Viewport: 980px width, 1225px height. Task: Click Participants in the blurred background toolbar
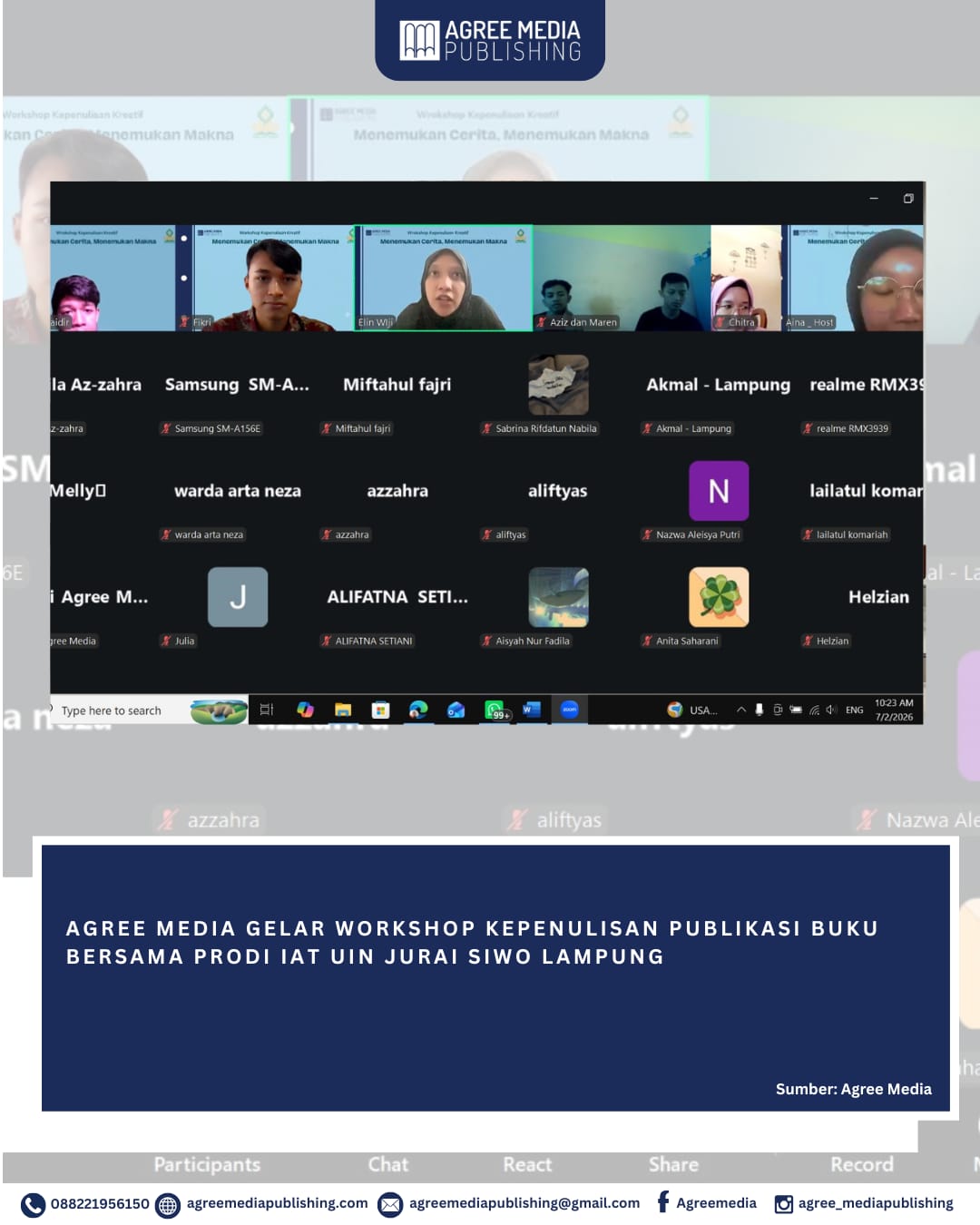click(207, 1164)
